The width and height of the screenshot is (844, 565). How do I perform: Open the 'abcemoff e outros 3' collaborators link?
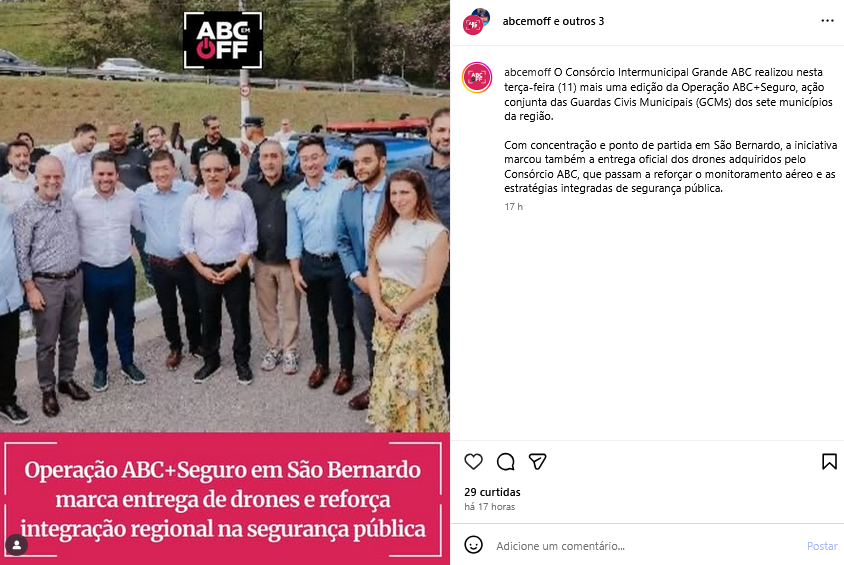pyautogui.click(x=553, y=21)
